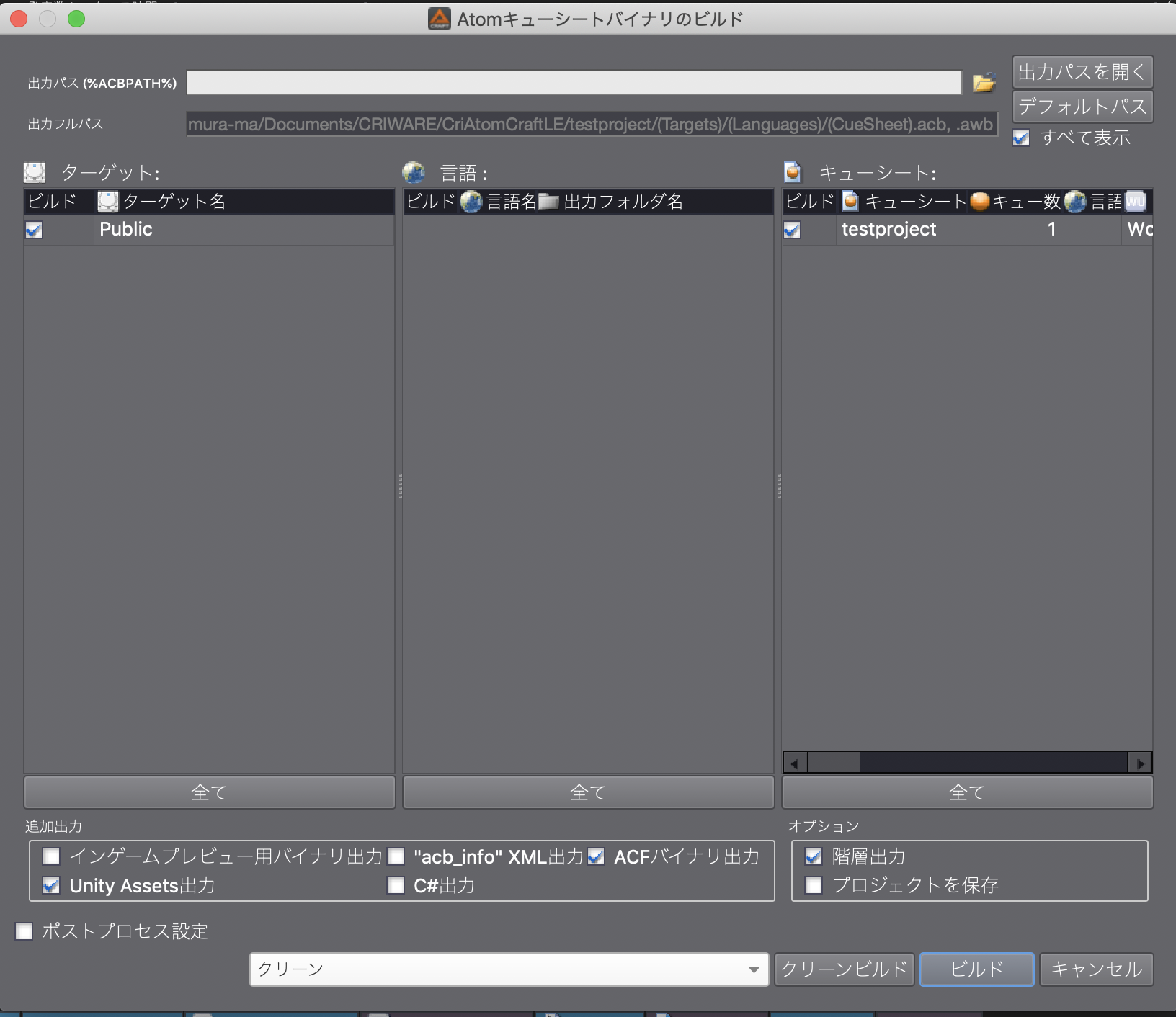Click the output path input field
Screen dimensions: 1176x1017
coord(574,82)
